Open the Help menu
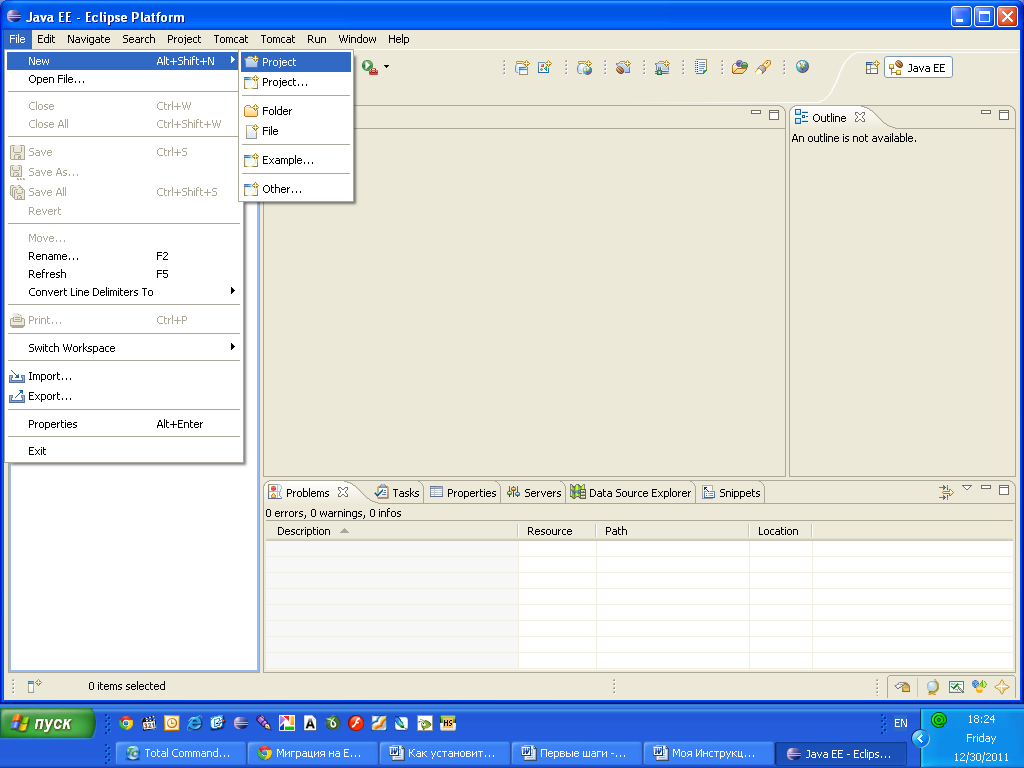Screen dimensions: 1024x768 [x=398, y=39]
